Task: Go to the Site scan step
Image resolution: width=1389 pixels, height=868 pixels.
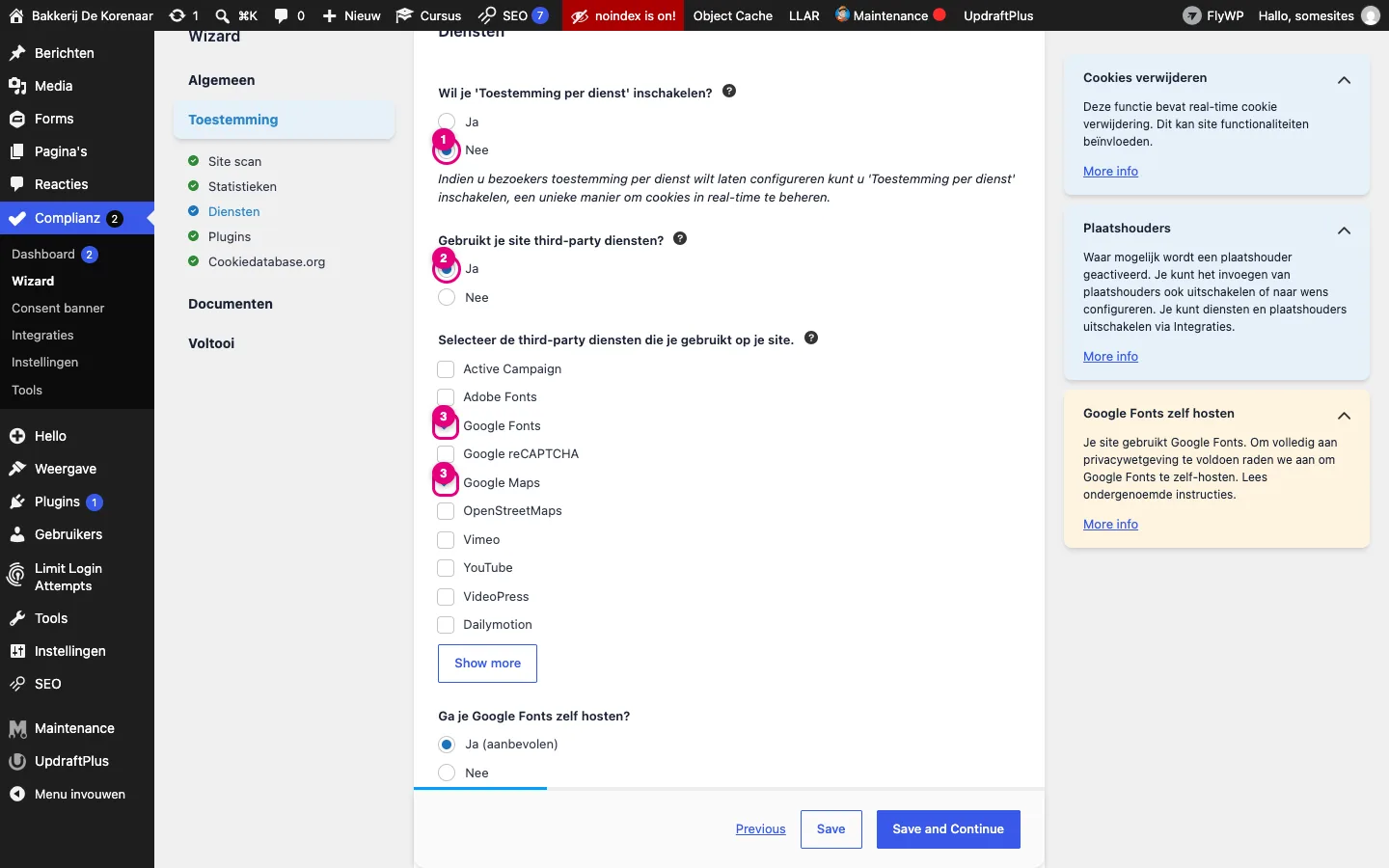Action: coord(234,161)
